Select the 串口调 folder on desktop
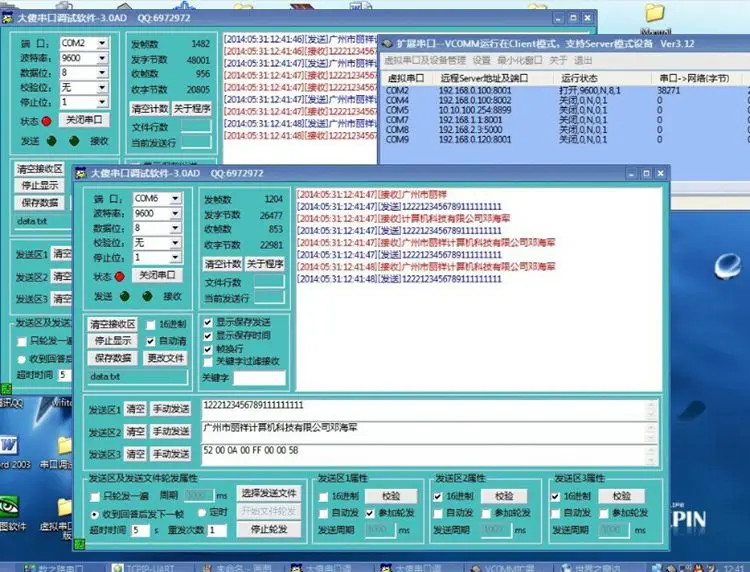This screenshot has width=750, height=572. point(66,445)
